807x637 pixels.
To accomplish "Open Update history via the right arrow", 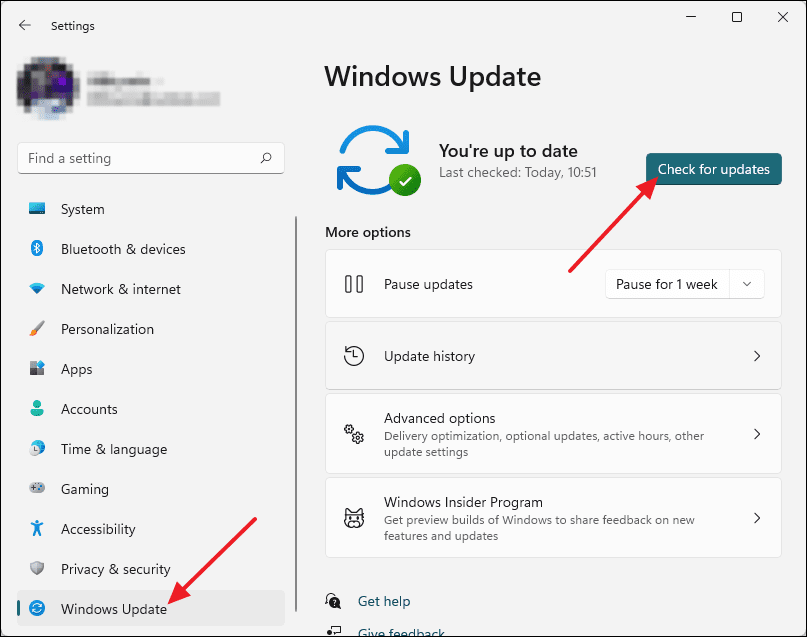I will (757, 355).
